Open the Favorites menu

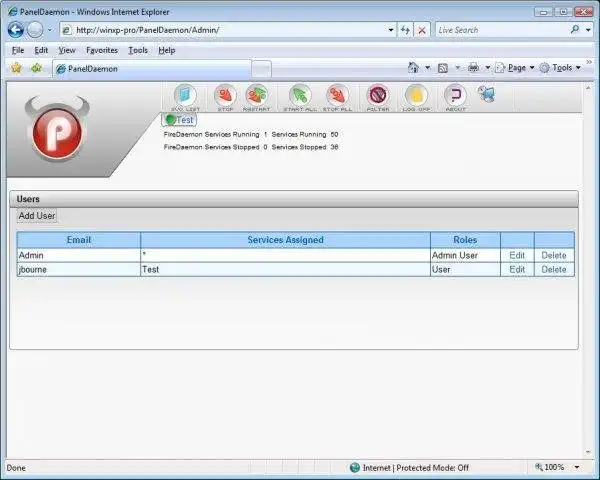click(102, 50)
